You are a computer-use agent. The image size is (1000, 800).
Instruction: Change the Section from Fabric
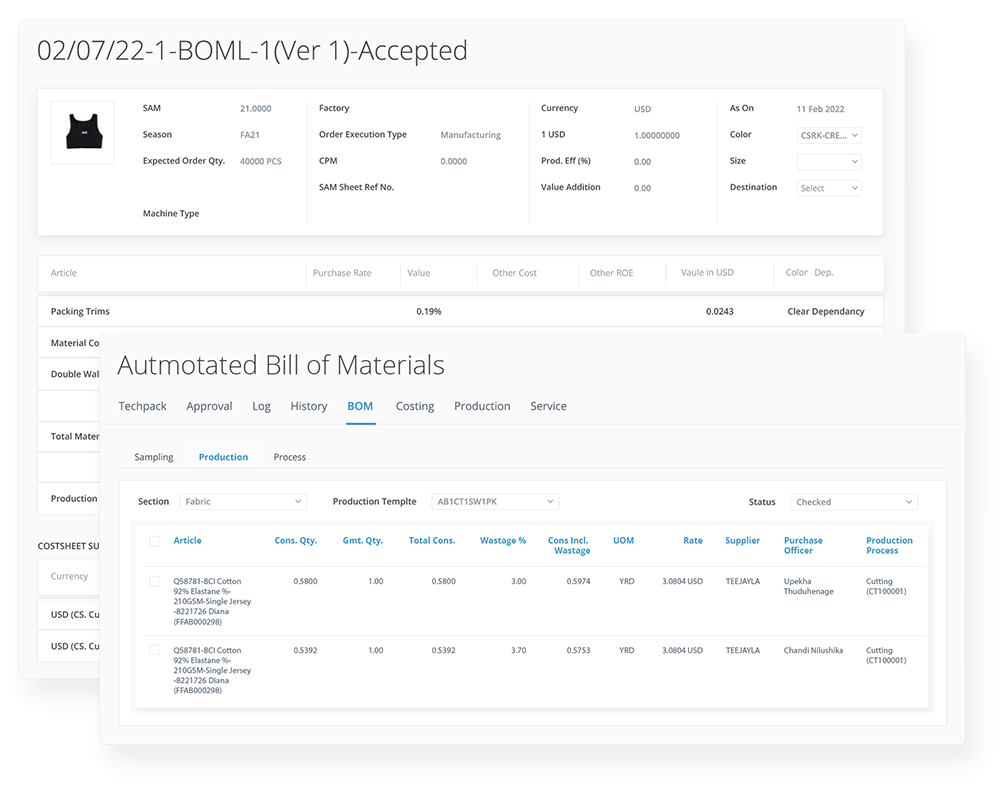(x=243, y=500)
